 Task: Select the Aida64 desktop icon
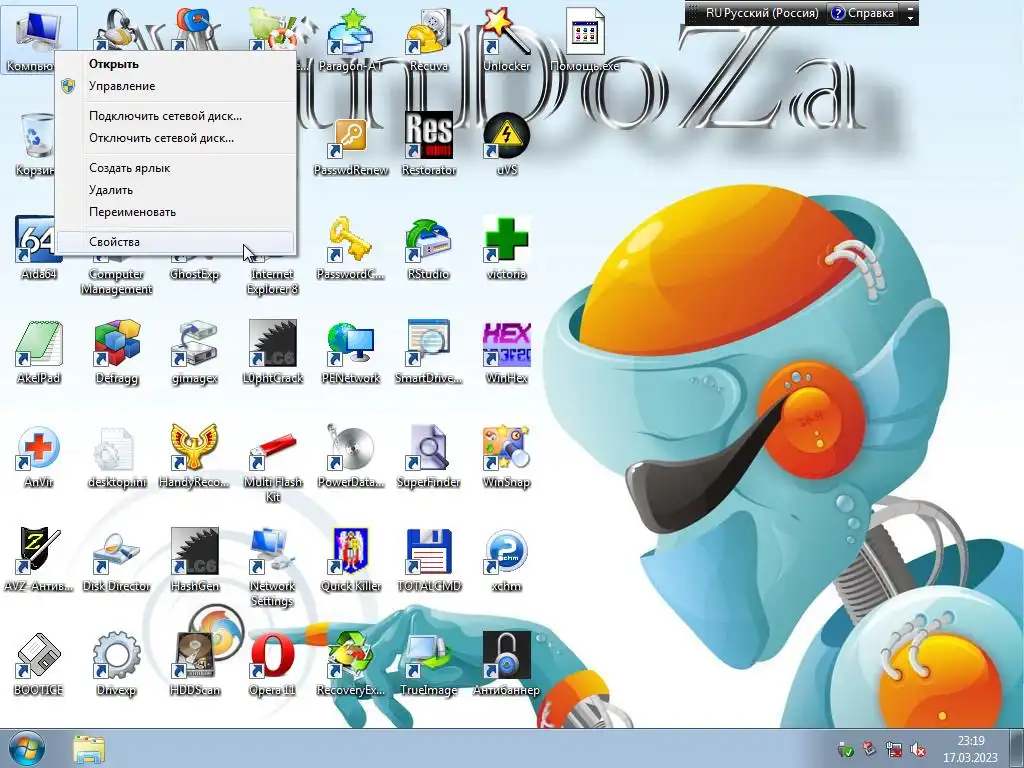39,249
